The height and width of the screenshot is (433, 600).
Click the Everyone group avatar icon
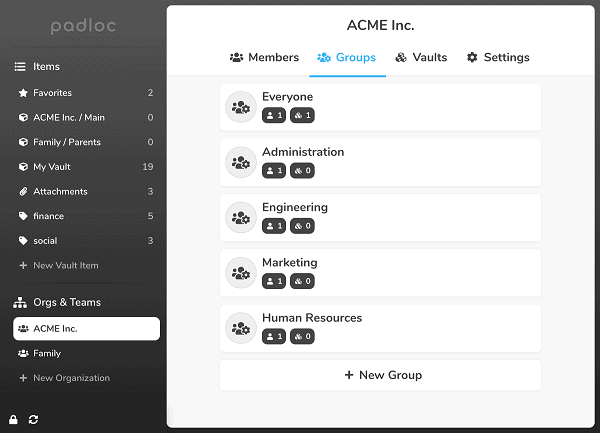[x=241, y=107]
